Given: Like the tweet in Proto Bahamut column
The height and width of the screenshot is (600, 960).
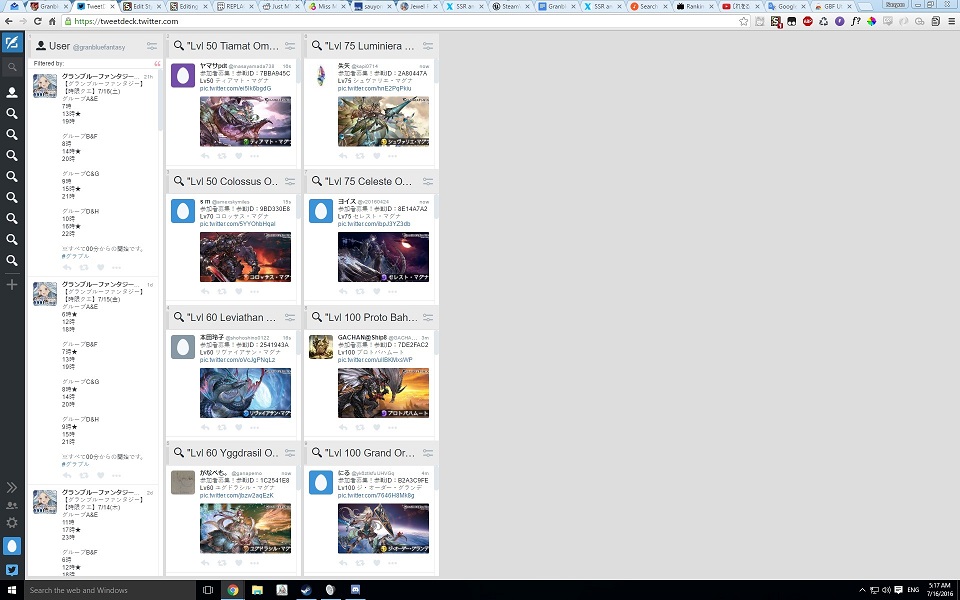Looking at the screenshot, I should coord(377,427).
